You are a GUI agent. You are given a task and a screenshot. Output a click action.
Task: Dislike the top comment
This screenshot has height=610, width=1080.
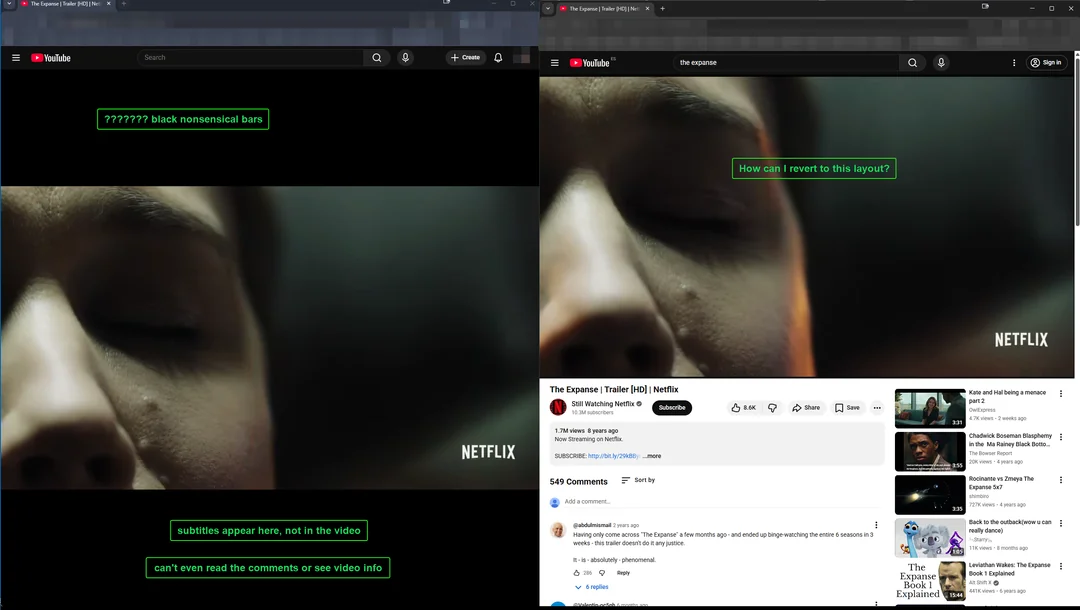point(601,572)
